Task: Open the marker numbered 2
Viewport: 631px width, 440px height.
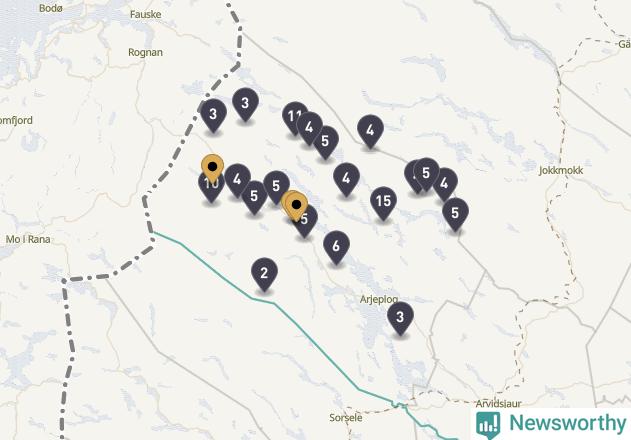Action: click(264, 274)
